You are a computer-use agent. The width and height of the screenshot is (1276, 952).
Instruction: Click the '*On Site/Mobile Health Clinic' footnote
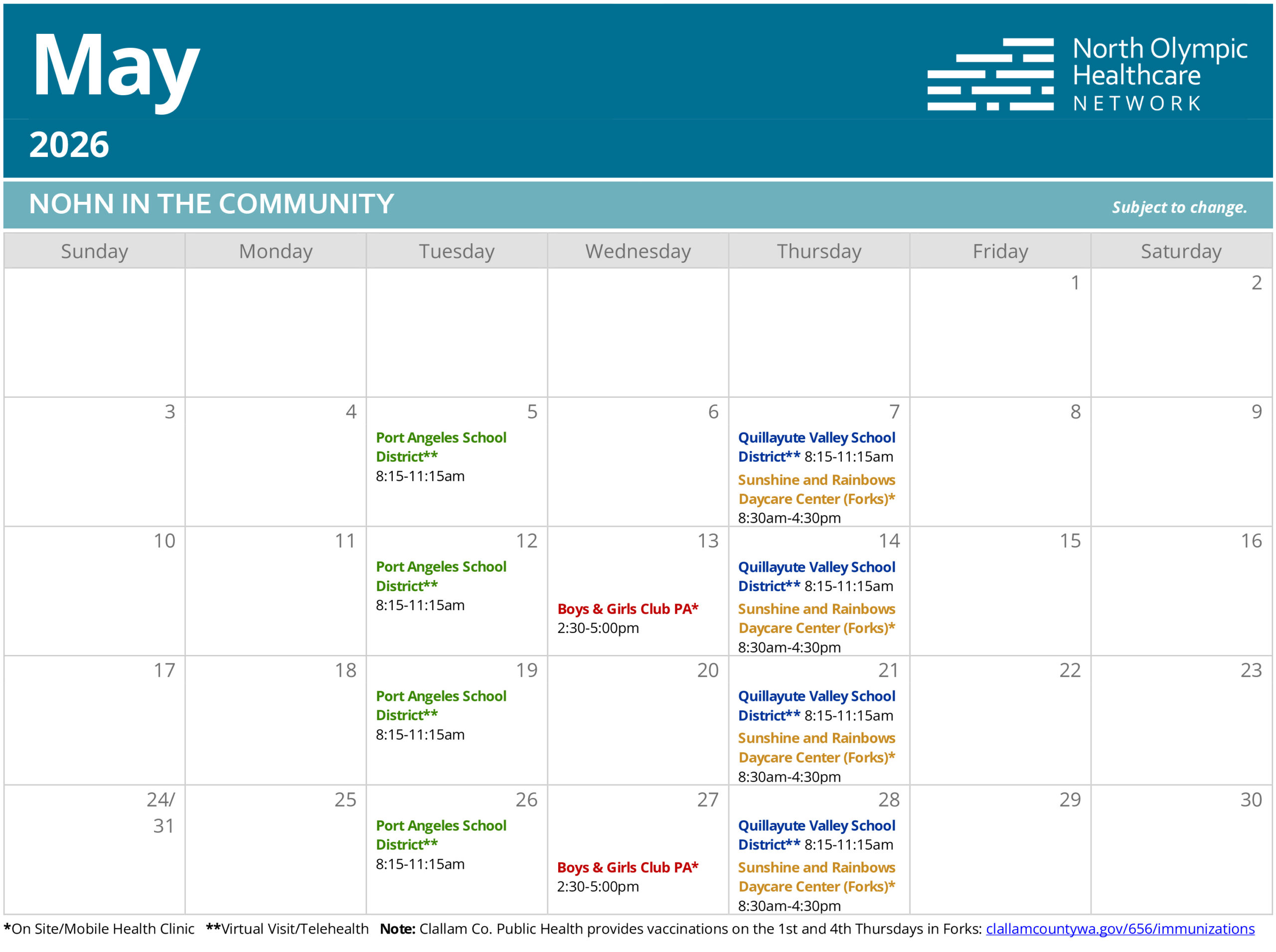click(x=99, y=929)
